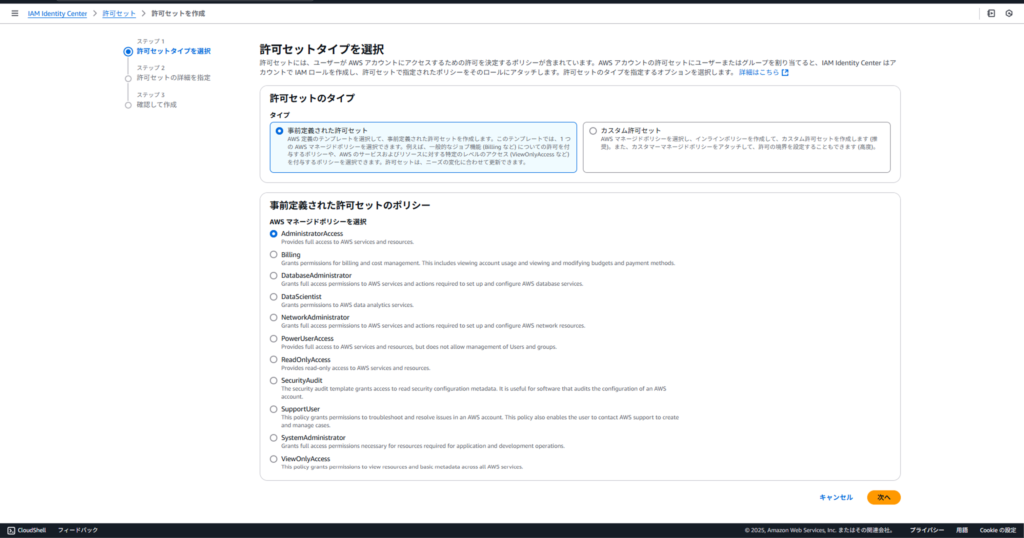1024x538 pixels.
Task: Choose the ViewOnlyAccess policy radio
Action: click(274, 459)
